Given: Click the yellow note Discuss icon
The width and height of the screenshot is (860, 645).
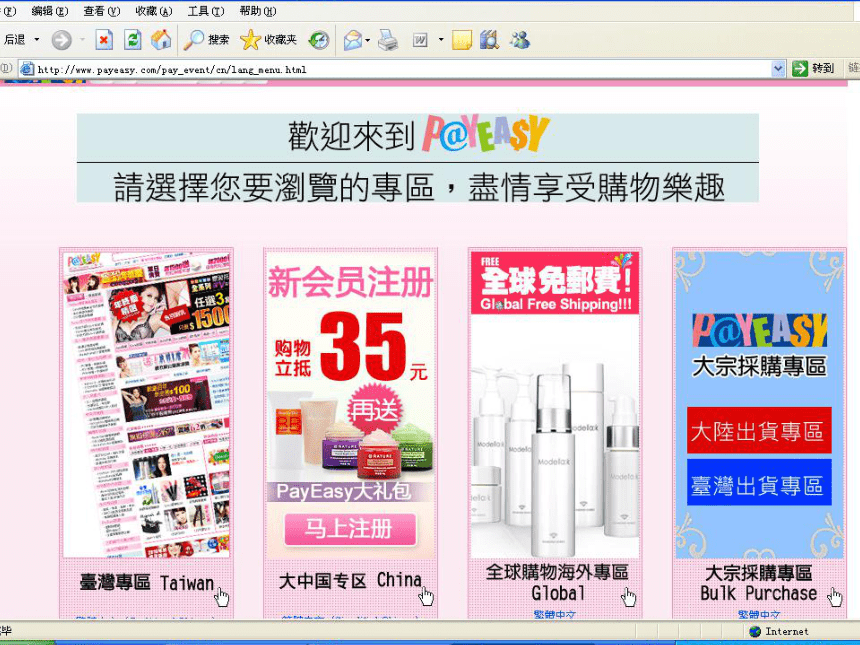Looking at the screenshot, I should (462, 40).
